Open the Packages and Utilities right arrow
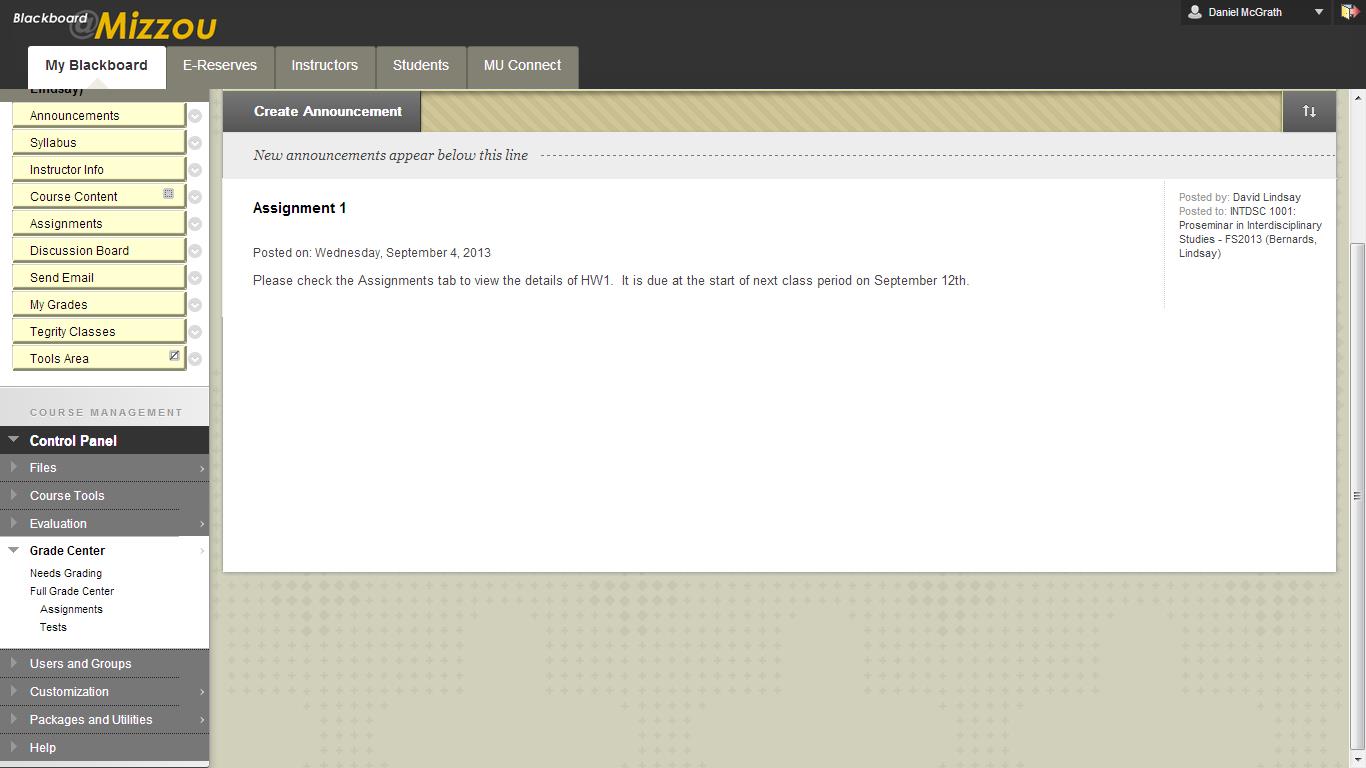 pyautogui.click(x=201, y=720)
